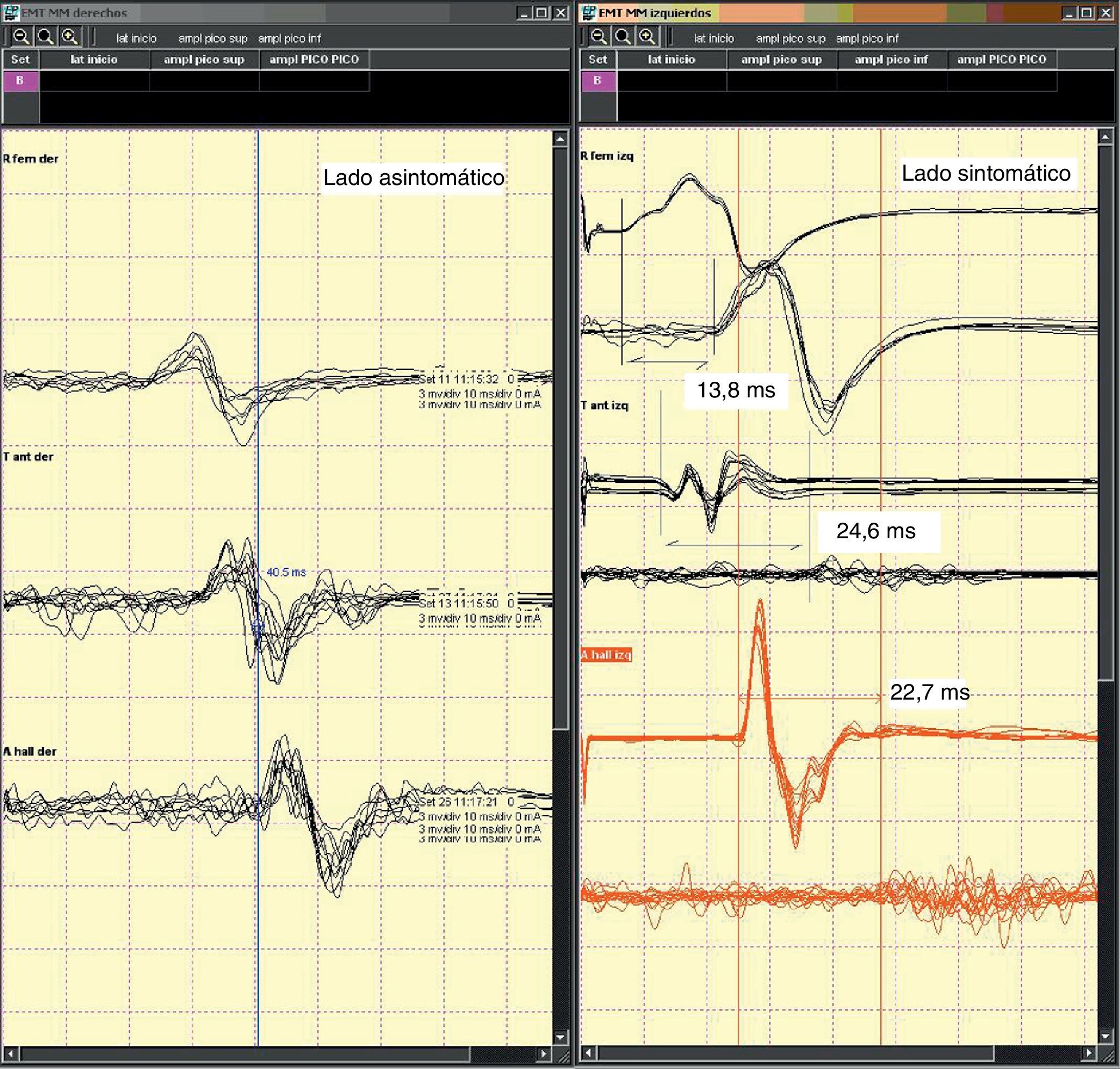Click zoom out magnifier in derechos window
This screenshot has height=1069, width=1120.
(x=21, y=38)
